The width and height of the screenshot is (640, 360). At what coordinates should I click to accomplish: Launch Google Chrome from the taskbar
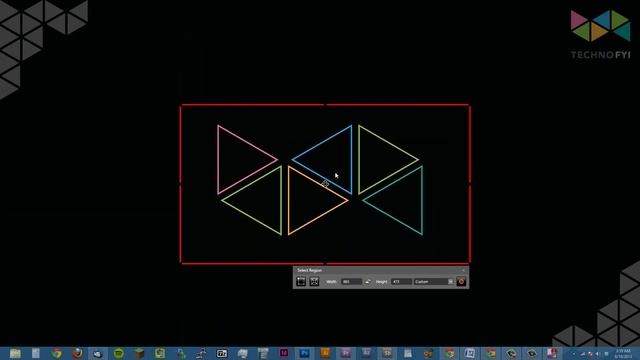tap(56, 353)
